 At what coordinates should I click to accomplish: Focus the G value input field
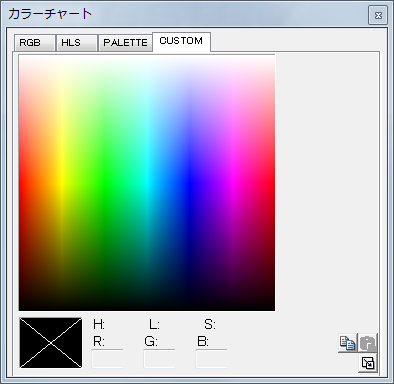tap(159, 359)
